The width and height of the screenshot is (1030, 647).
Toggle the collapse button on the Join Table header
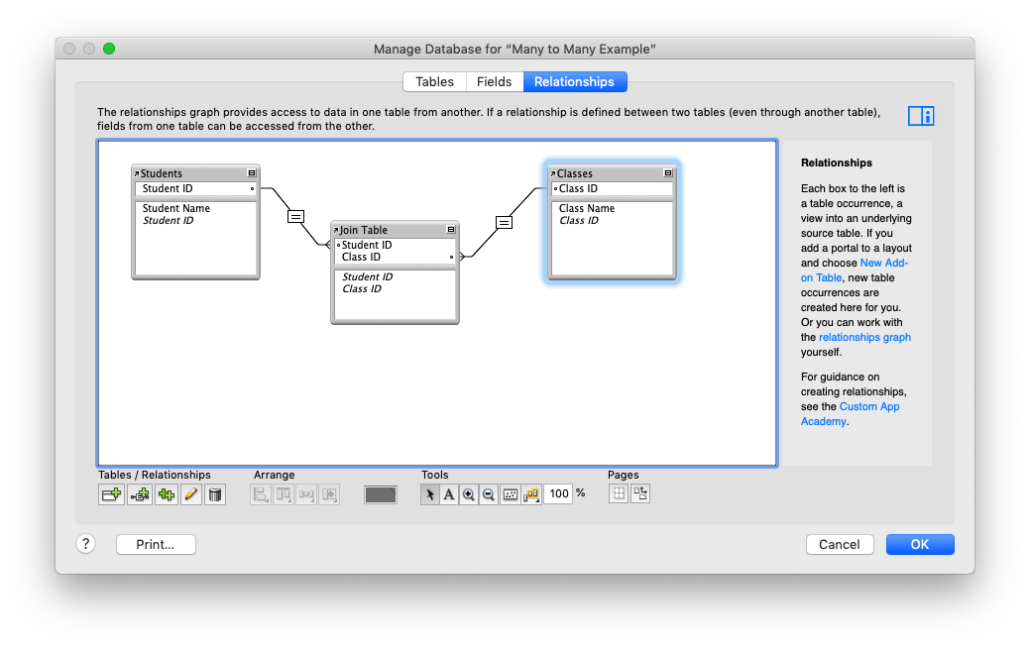452,230
